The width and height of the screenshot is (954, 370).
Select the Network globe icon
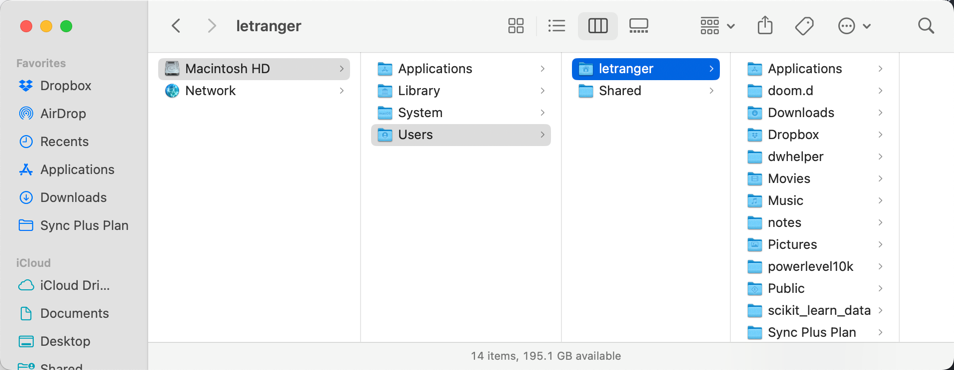click(172, 91)
